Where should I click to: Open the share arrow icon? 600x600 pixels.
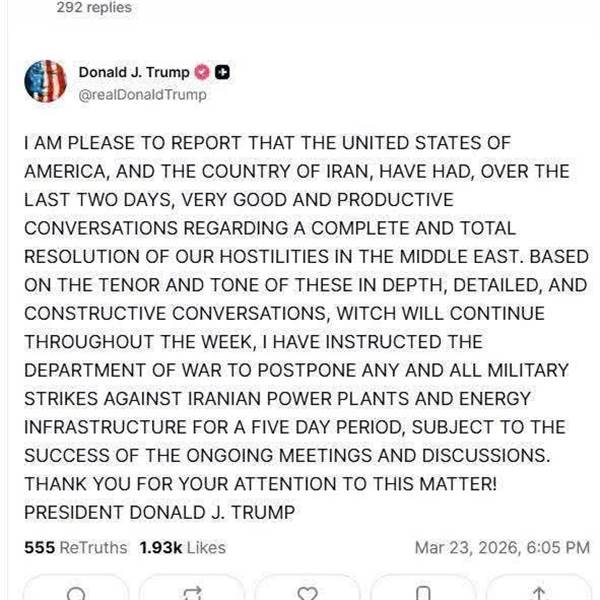[539, 592]
